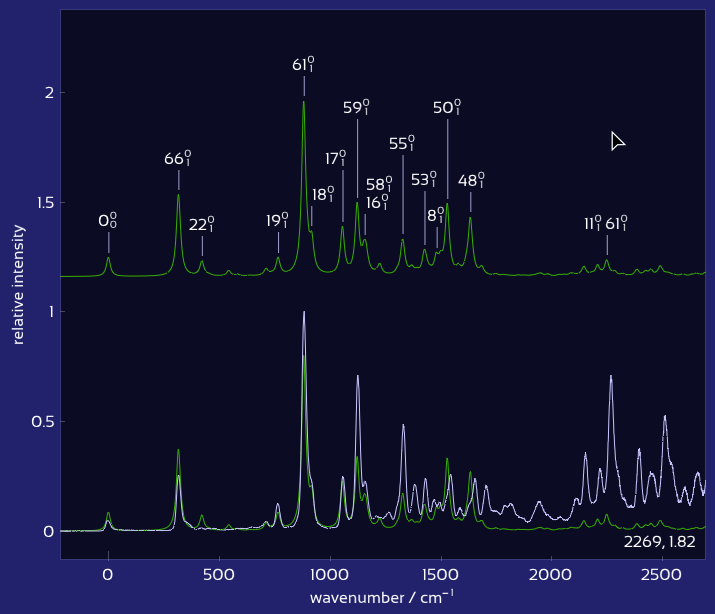Select the 17 peak annotation label

click(337, 159)
